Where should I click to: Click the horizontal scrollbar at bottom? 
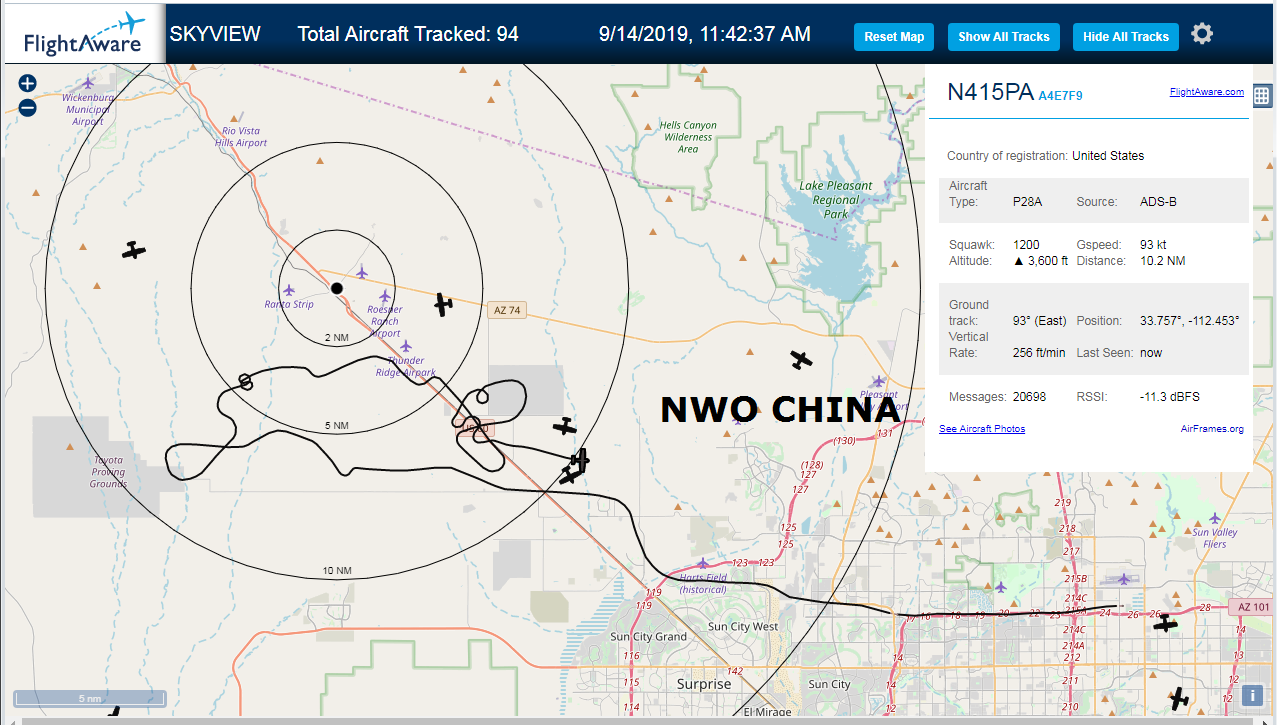coord(638,720)
